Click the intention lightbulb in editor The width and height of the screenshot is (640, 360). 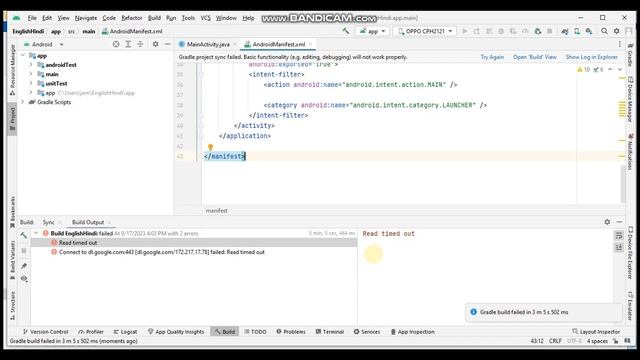tap(210, 147)
